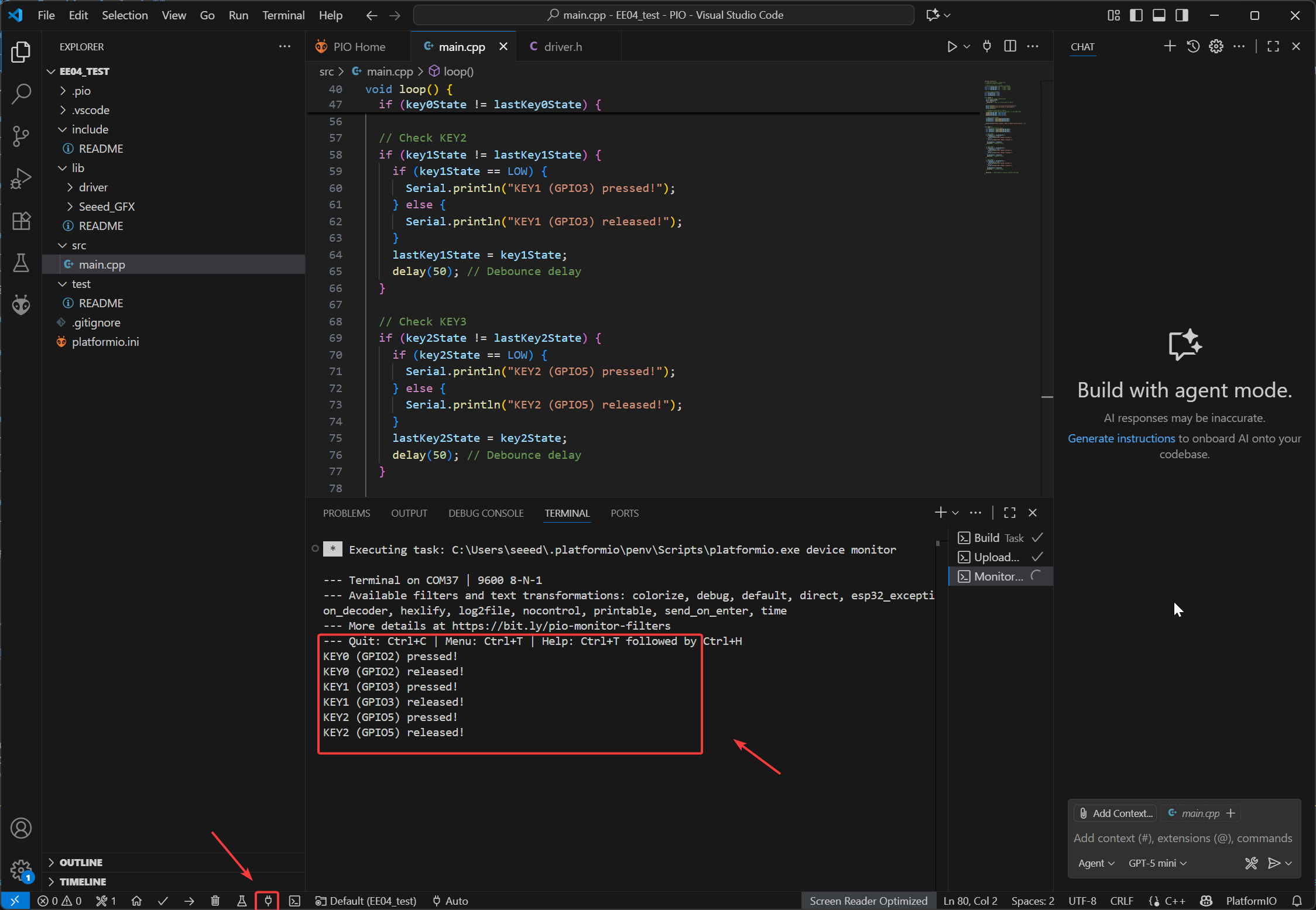Click PlatformIO Clean trash icon in status bar

coord(215,901)
